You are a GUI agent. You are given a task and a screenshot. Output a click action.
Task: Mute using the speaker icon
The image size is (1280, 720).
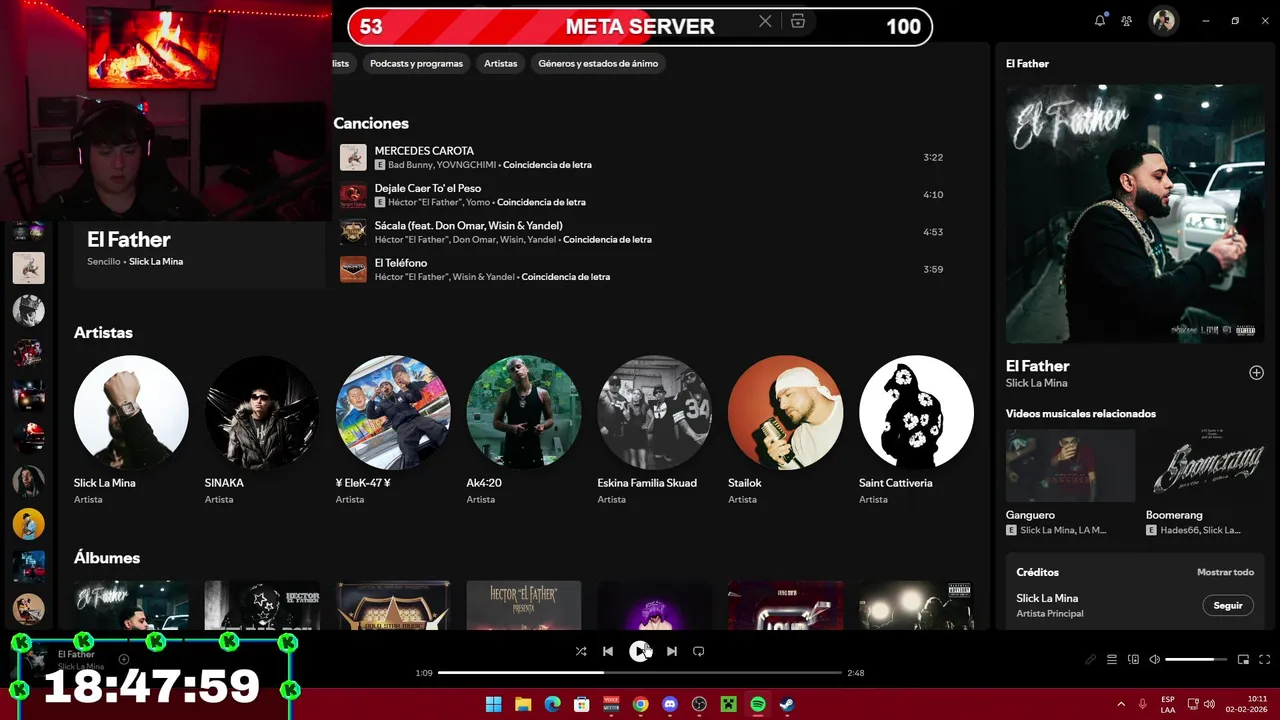pyautogui.click(x=1155, y=660)
